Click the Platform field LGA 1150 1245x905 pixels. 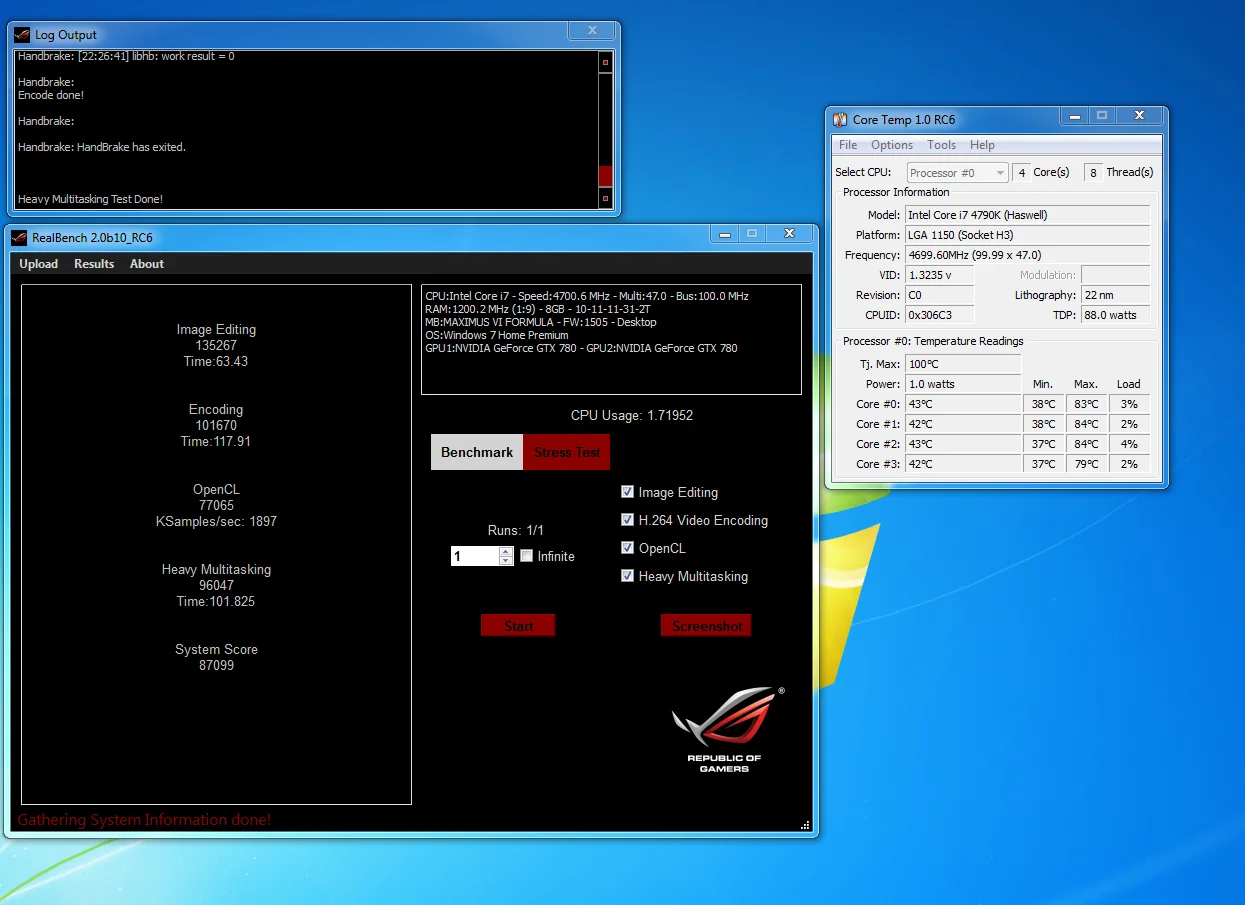point(1027,235)
